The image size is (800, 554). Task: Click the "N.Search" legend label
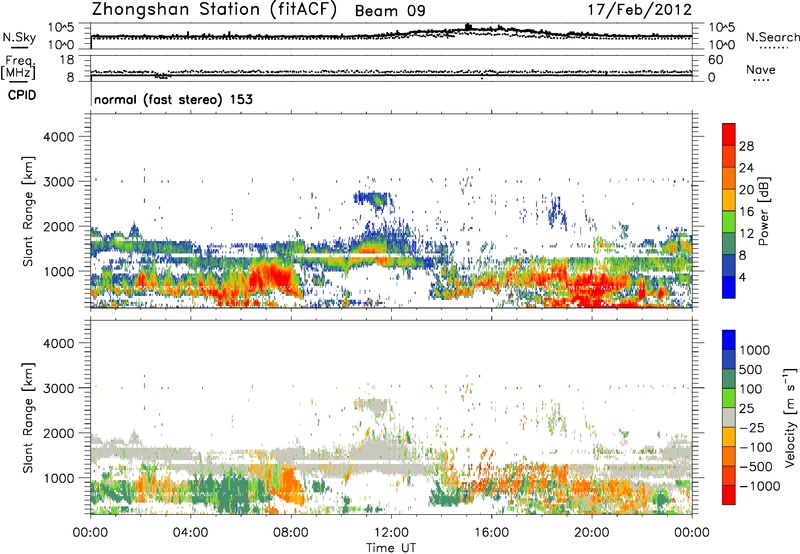(772, 37)
